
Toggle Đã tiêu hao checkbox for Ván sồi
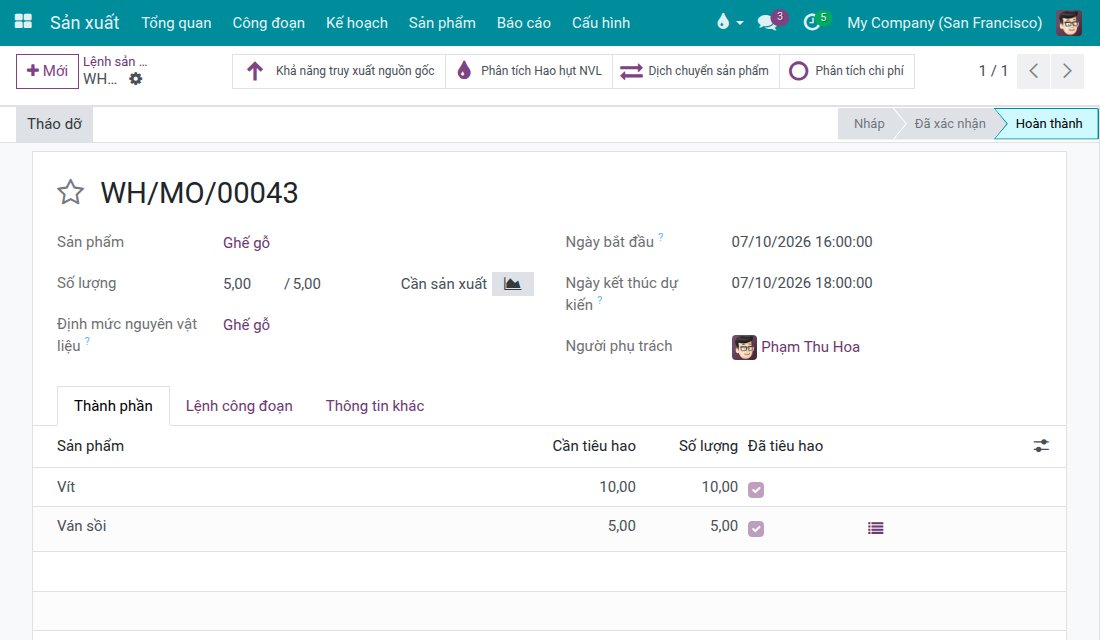pyautogui.click(x=756, y=528)
